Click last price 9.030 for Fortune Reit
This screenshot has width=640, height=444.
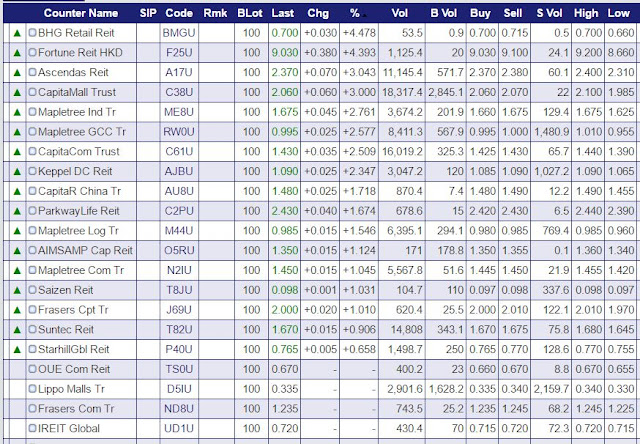[x=285, y=53]
